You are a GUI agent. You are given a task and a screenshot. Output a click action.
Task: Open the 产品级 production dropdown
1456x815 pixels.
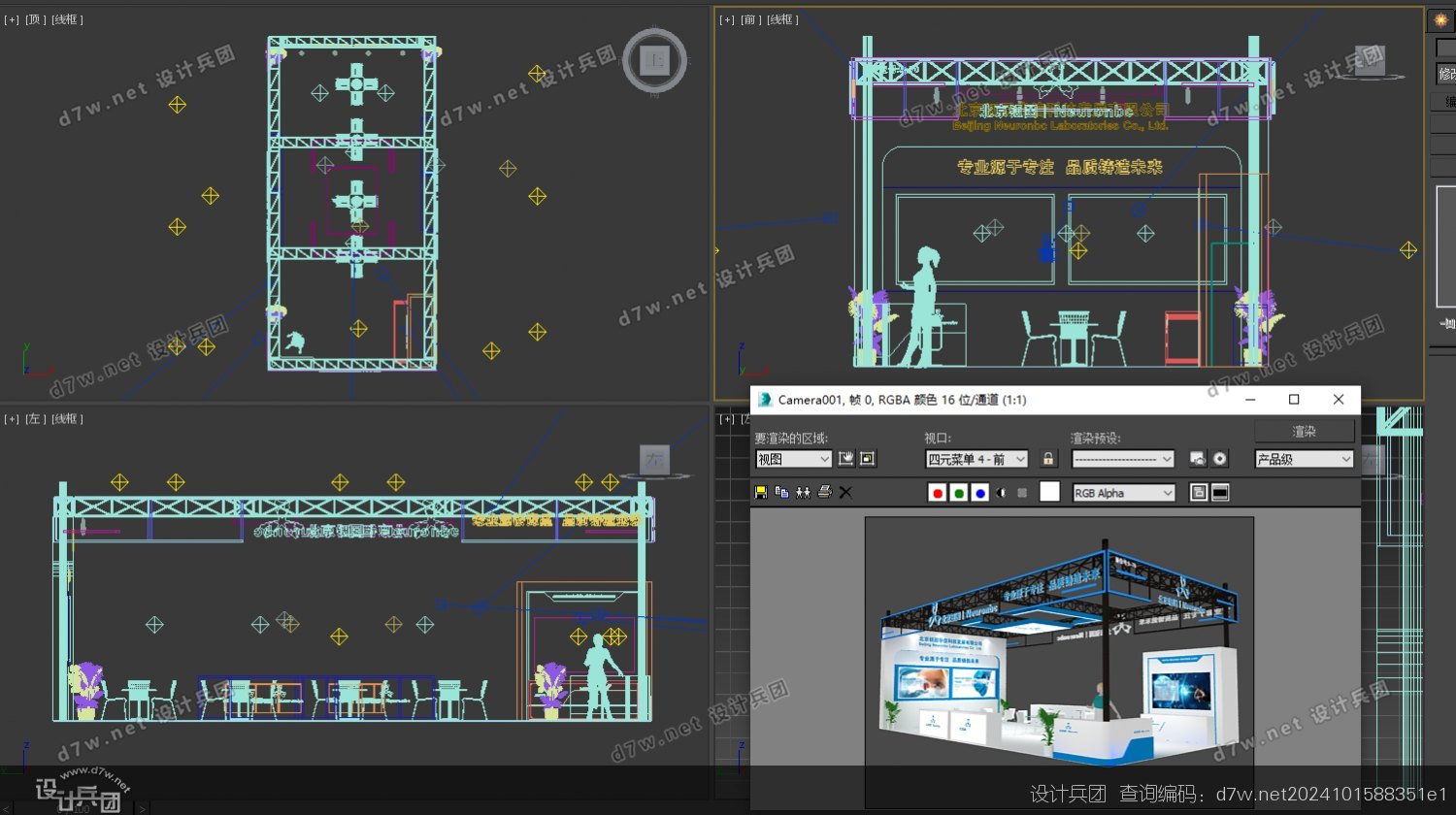(1305, 459)
